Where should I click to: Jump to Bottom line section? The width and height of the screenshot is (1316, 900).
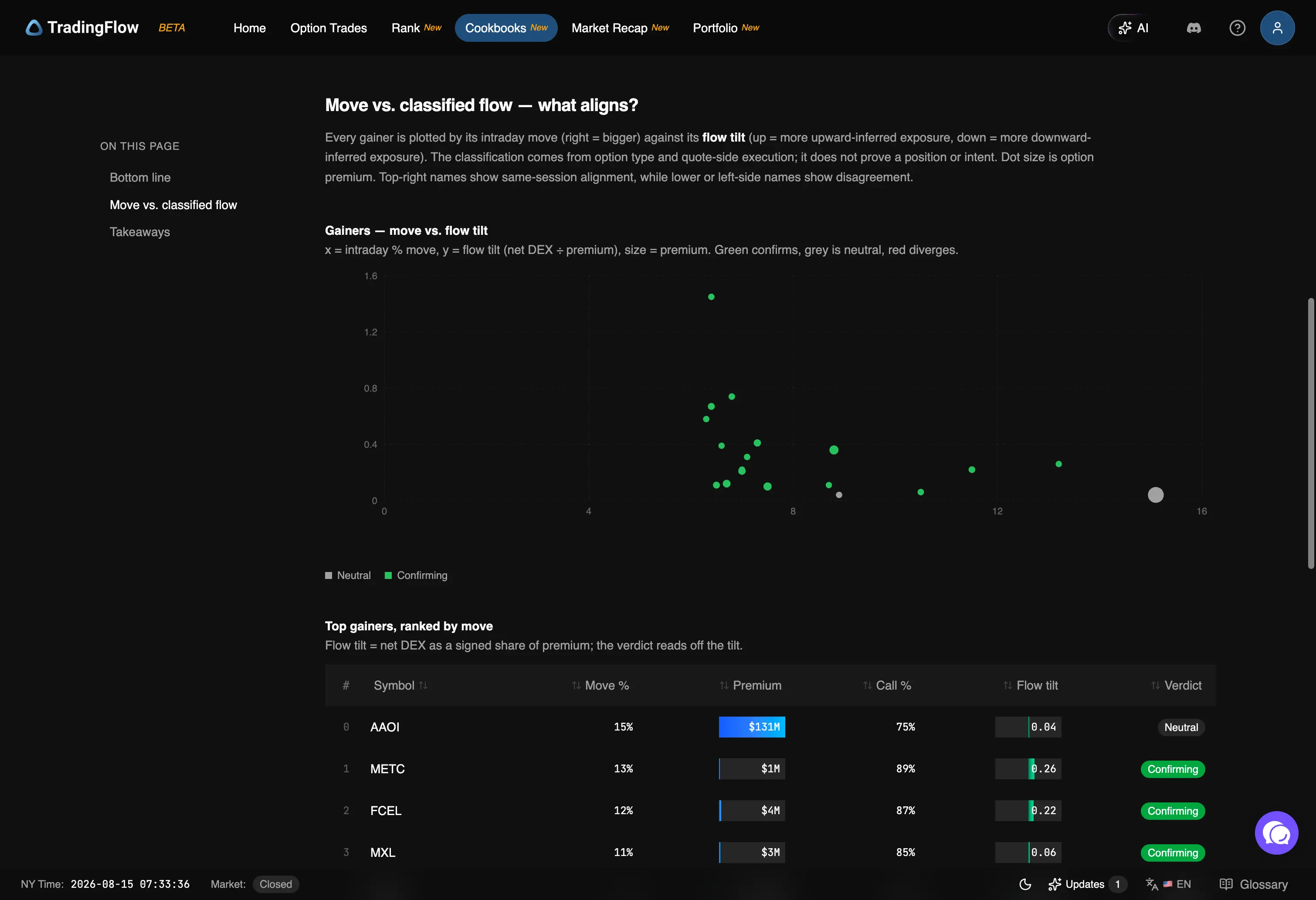click(140, 178)
